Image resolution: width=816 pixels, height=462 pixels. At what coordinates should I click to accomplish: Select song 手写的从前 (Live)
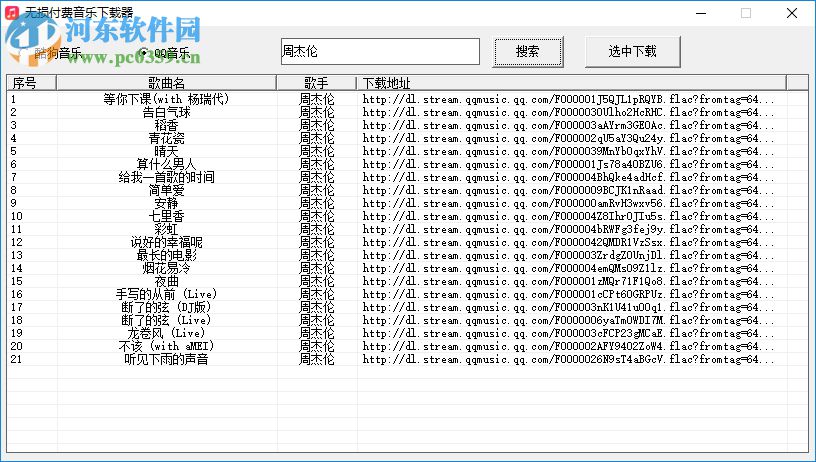point(166,294)
